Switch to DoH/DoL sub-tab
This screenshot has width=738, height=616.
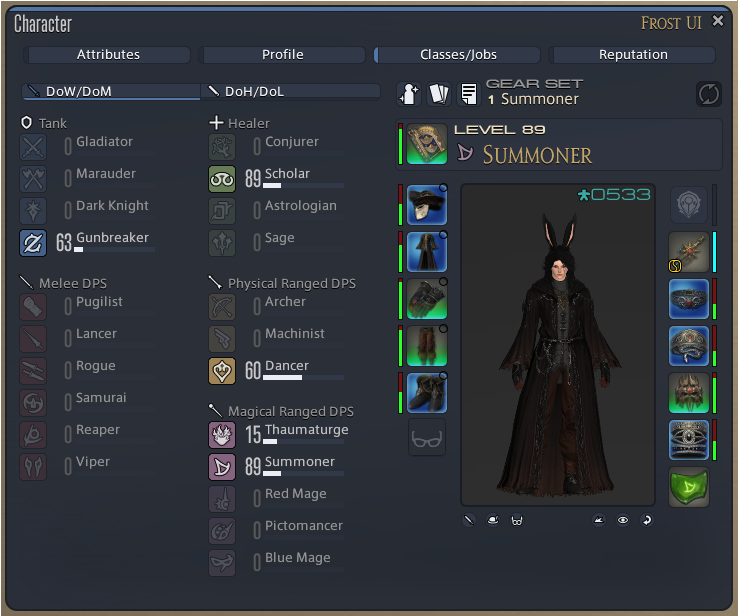[290, 91]
